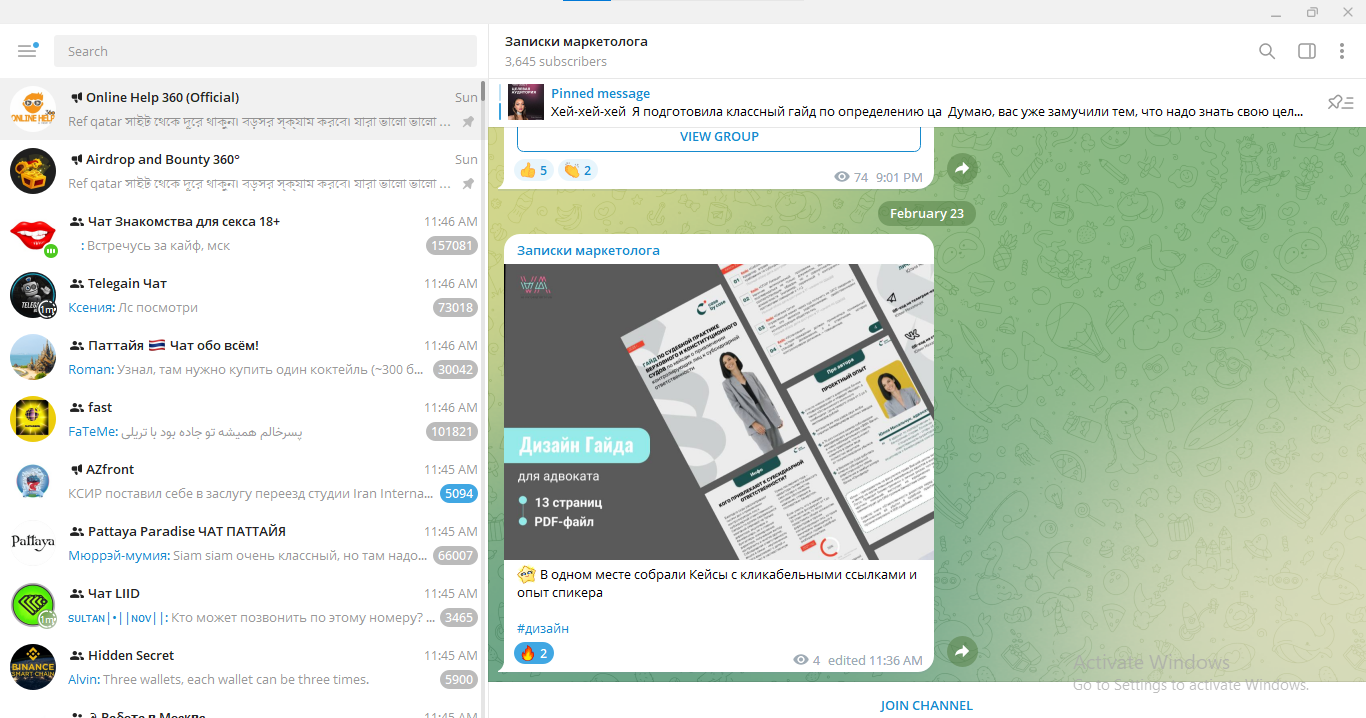The height and width of the screenshot is (718, 1366).
Task: Click the Чат LIID green avatar
Action: tap(33, 605)
